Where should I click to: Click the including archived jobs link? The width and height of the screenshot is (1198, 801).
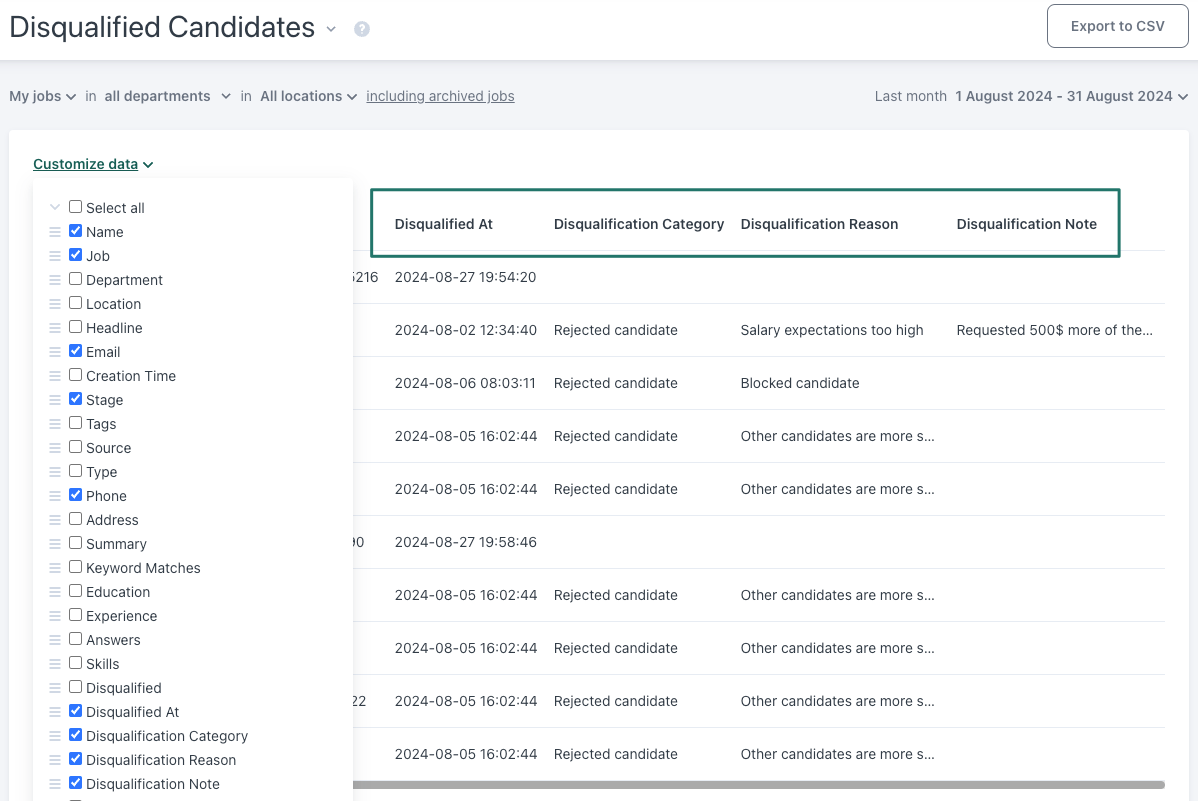pyautogui.click(x=440, y=96)
